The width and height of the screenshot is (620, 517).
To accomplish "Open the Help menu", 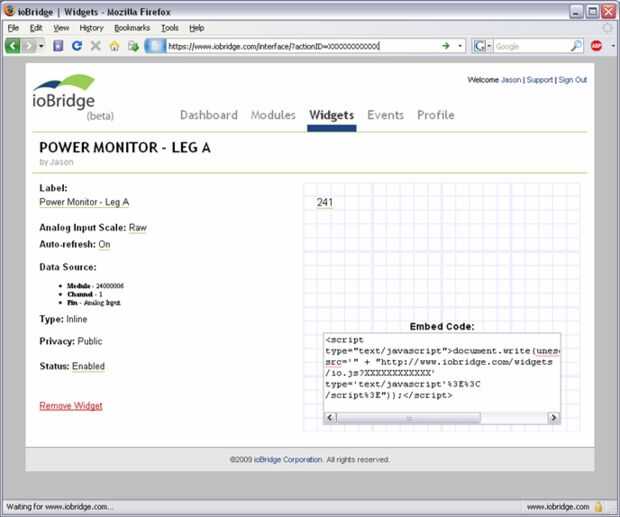I will [197, 28].
